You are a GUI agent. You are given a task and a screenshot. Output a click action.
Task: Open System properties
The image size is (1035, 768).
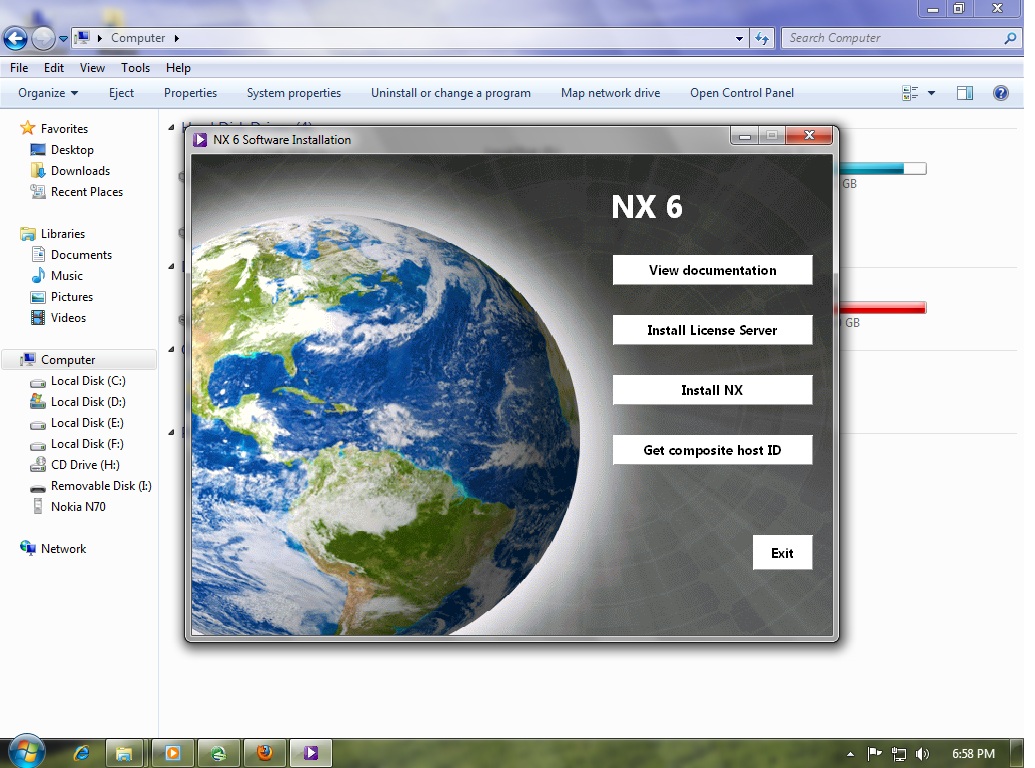tap(294, 93)
